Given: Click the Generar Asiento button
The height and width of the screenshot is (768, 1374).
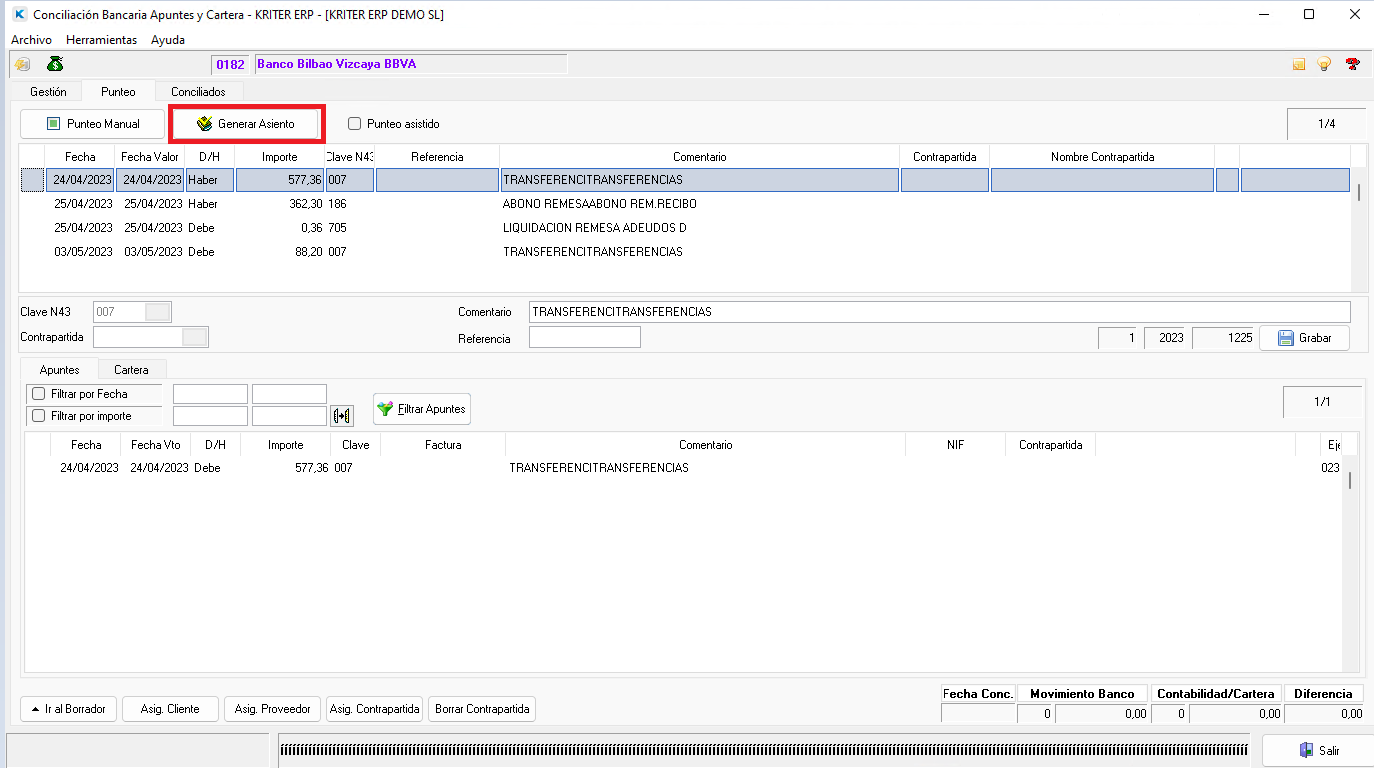Looking at the screenshot, I should [246, 124].
